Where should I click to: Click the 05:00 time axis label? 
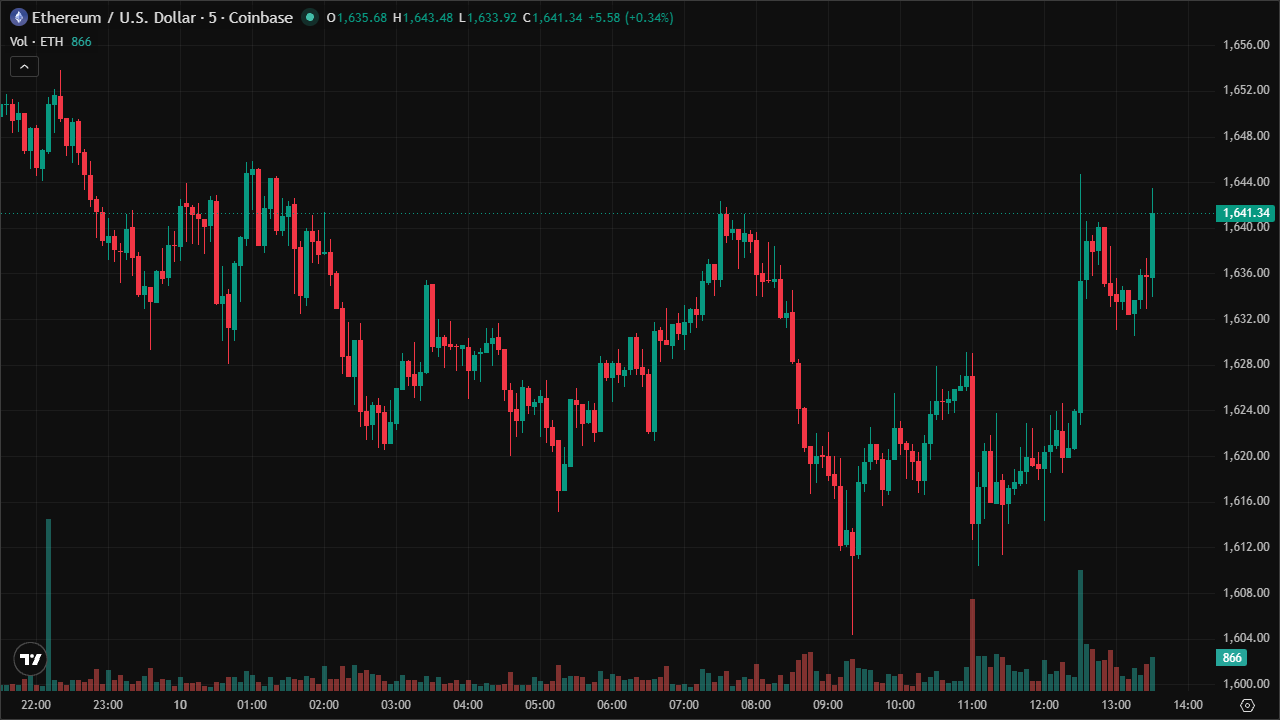(540, 705)
